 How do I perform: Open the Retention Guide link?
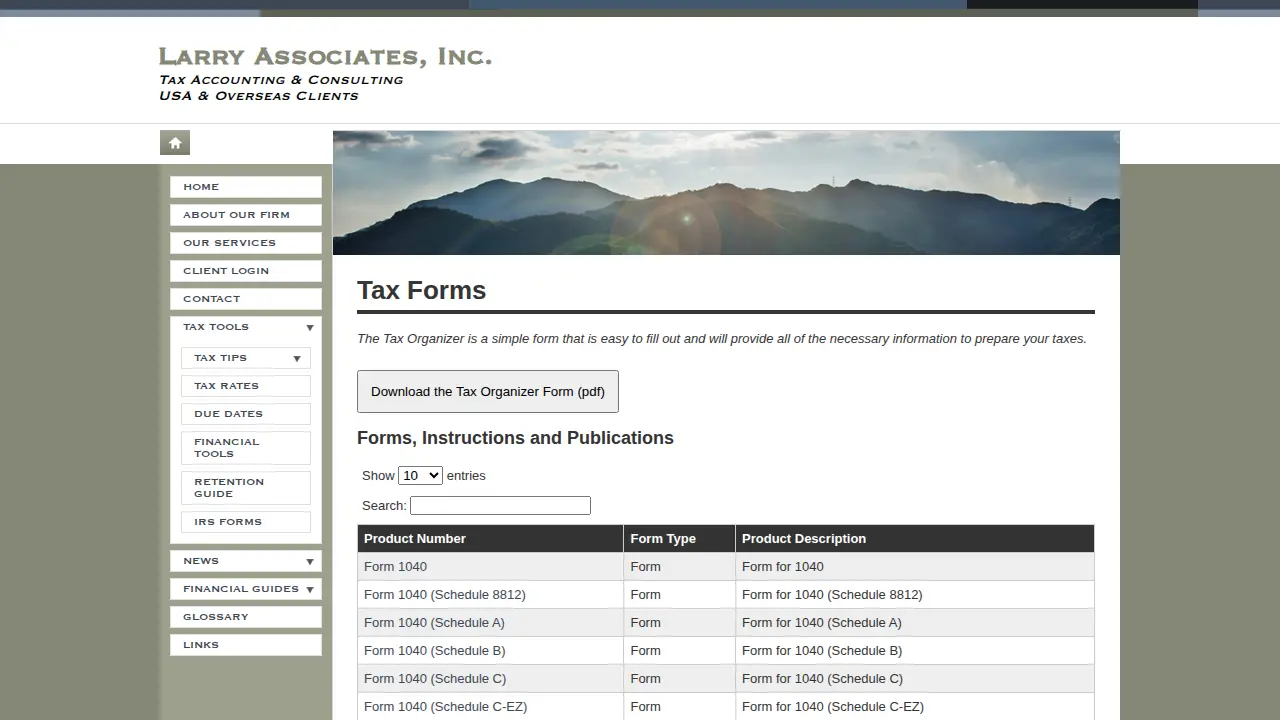246,488
